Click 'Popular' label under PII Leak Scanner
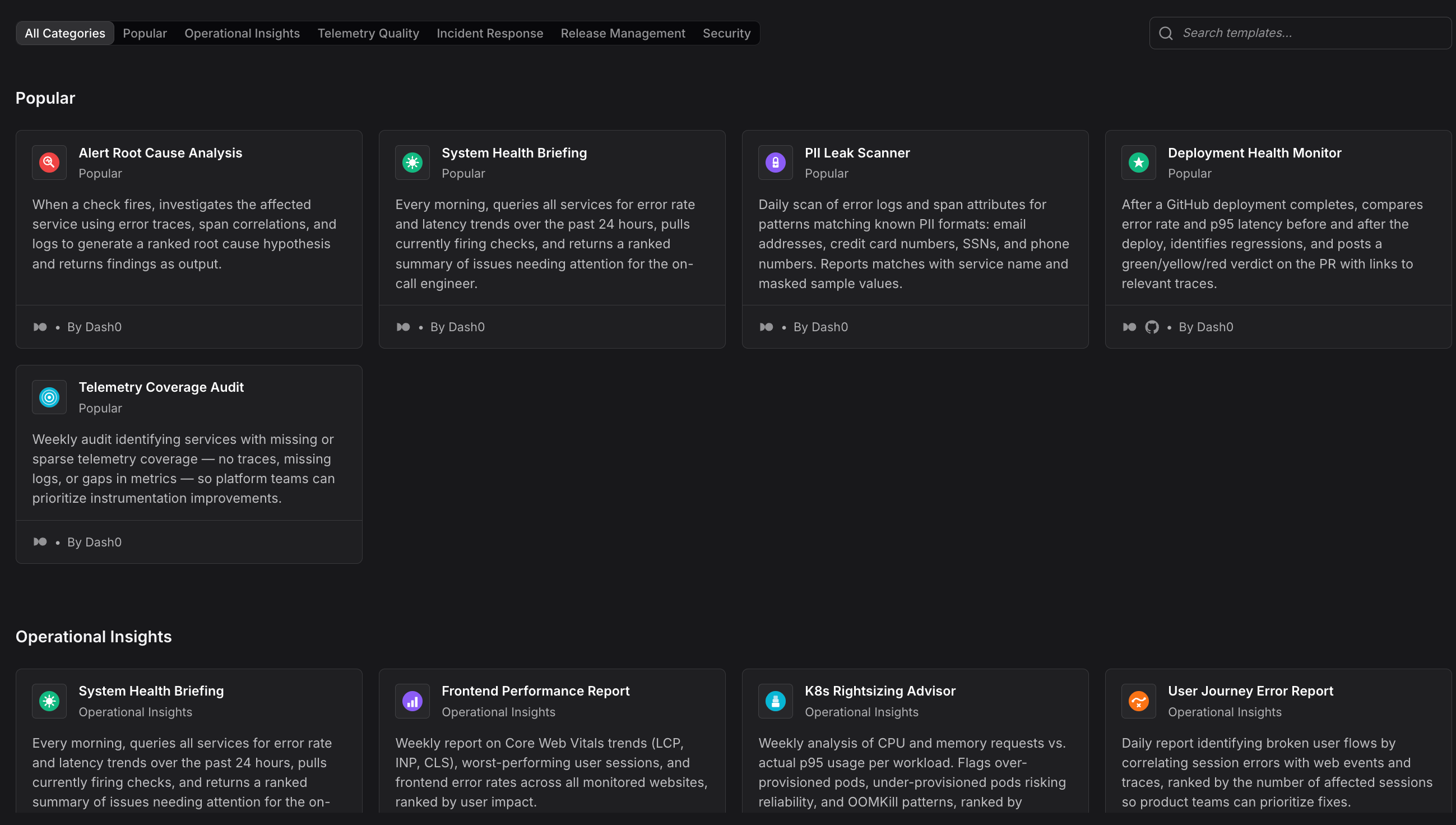This screenshot has width=1456, height=825. [827, 174]
